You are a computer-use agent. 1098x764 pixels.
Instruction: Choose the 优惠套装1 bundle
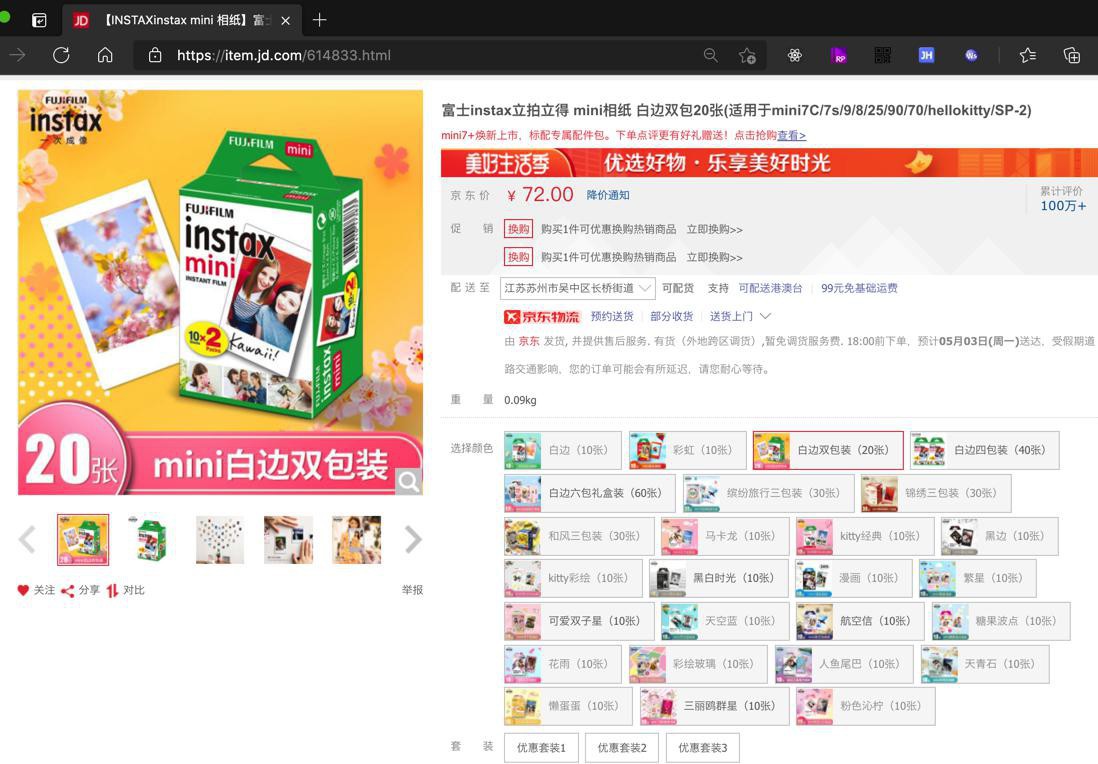pyautogui.click(x=541, y=748)
